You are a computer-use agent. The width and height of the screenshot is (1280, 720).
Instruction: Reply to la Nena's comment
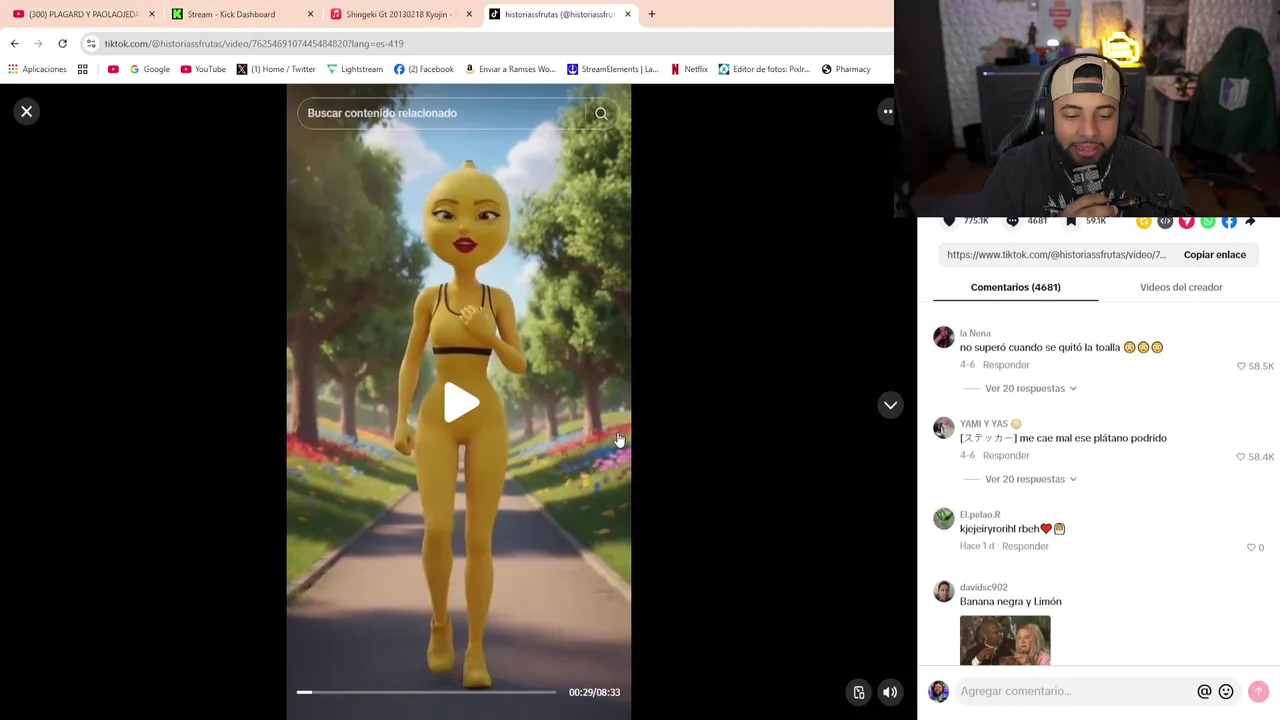[1006, 365]
